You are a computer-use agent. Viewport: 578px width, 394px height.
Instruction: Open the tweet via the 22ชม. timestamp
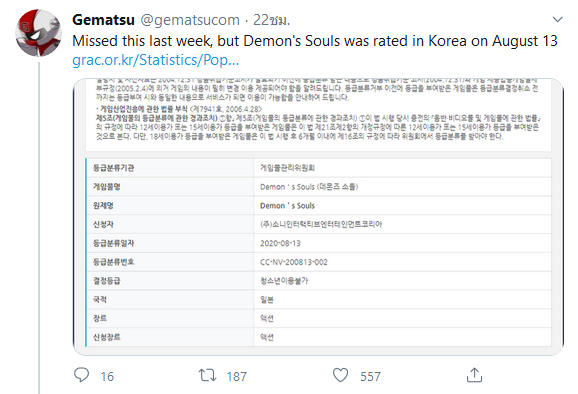pyautogui.click(x=271, y=20)
